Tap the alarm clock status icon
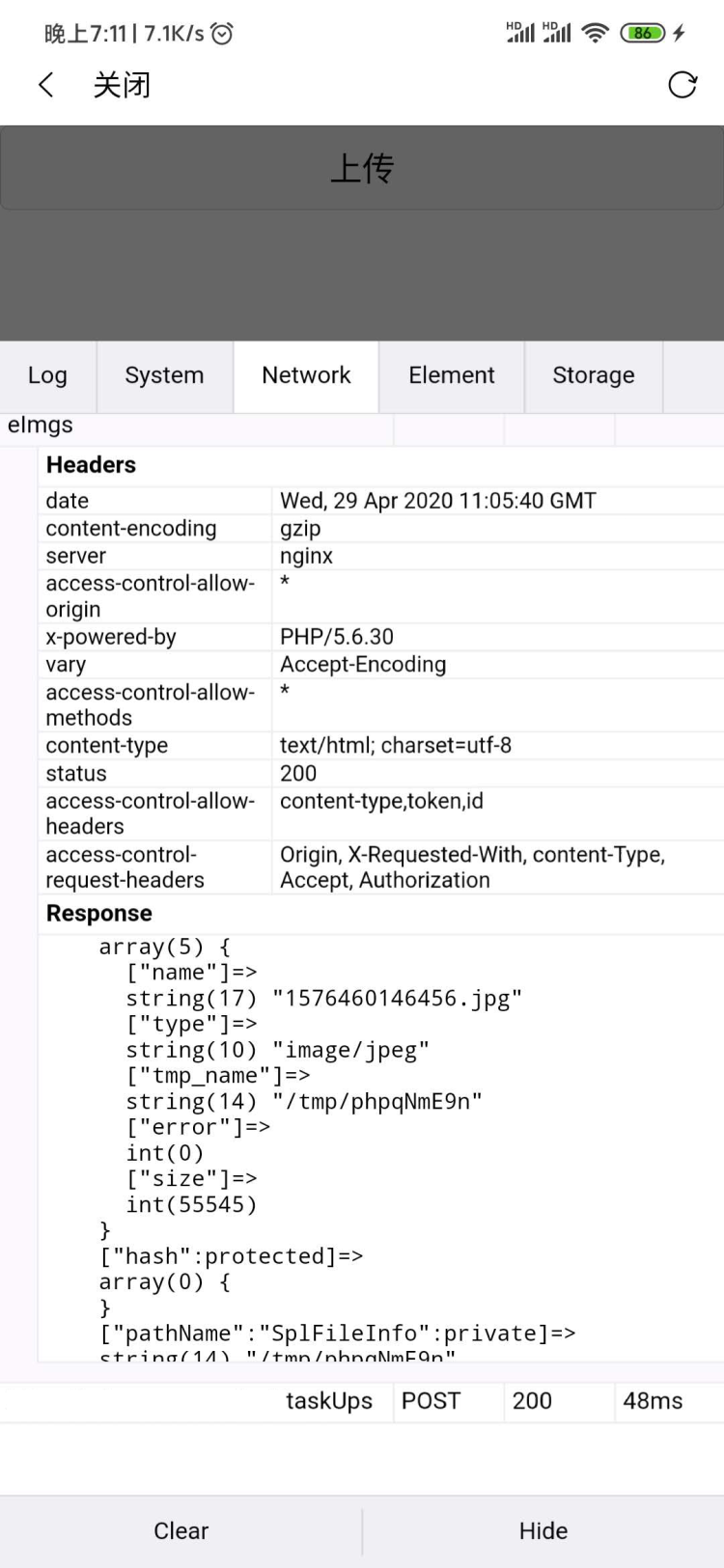 click(222, 34)
